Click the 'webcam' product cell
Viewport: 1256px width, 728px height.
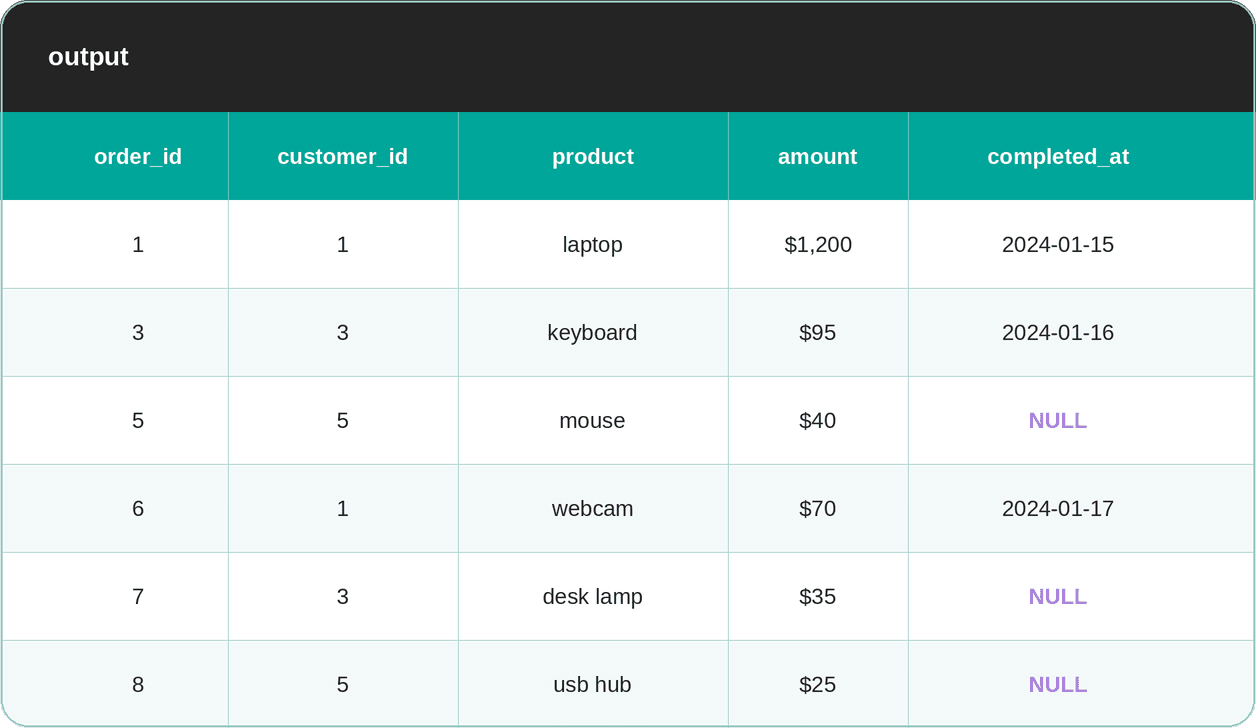pos(593,508)
